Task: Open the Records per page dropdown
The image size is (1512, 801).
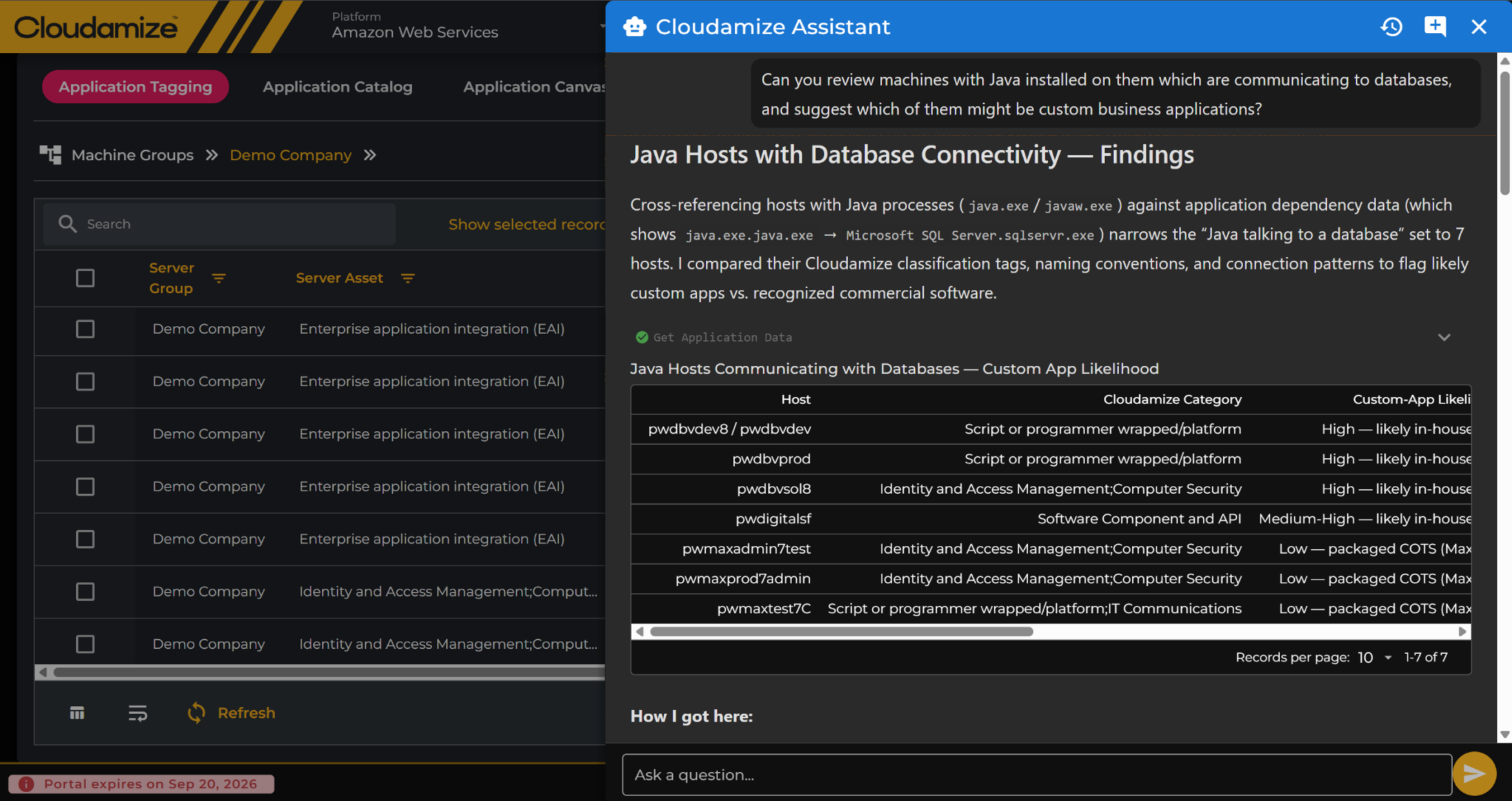Action: point(1374,657)
